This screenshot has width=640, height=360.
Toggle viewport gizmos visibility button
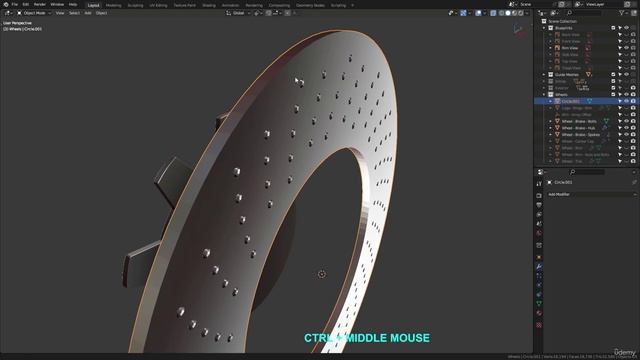(463, 13)
